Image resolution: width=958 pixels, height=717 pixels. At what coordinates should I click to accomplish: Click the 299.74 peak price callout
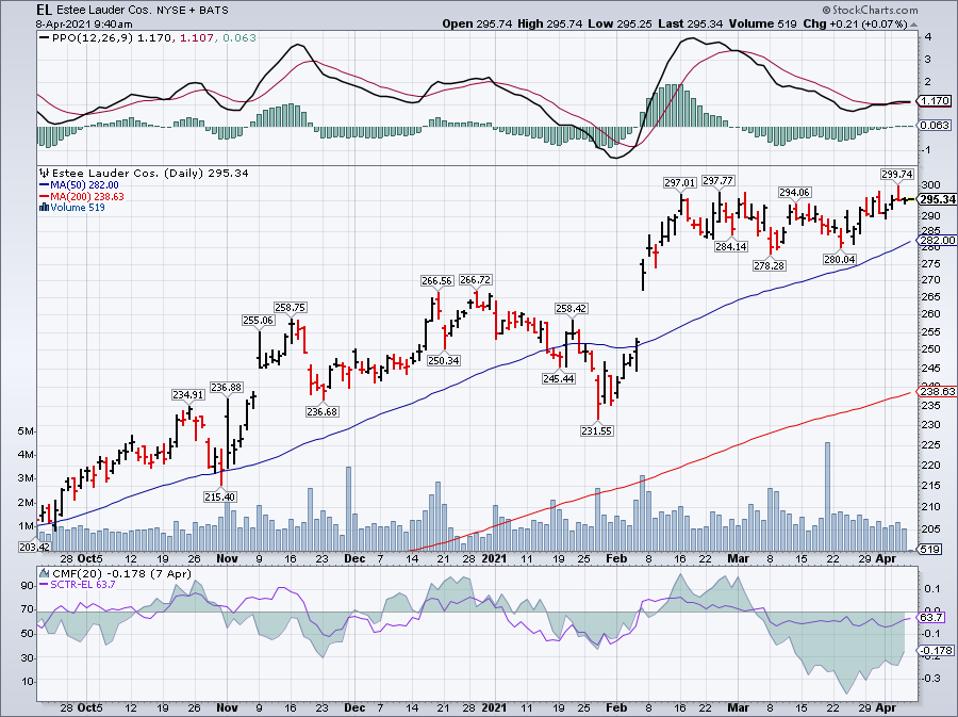click(x=897, y=174)
